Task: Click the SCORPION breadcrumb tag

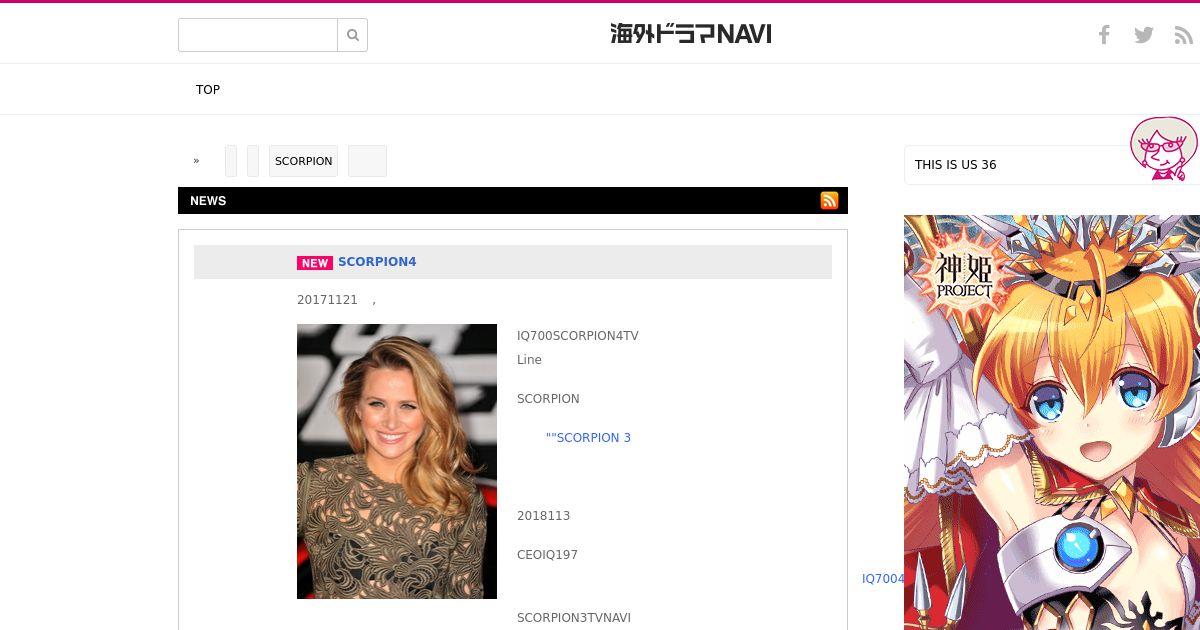Action: [x=303, y=161]
